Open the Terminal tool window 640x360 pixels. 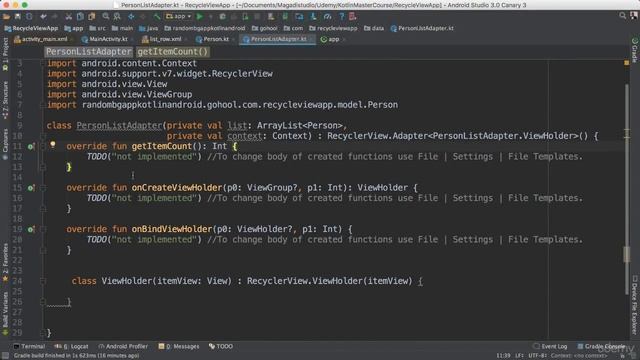point(29,347)
